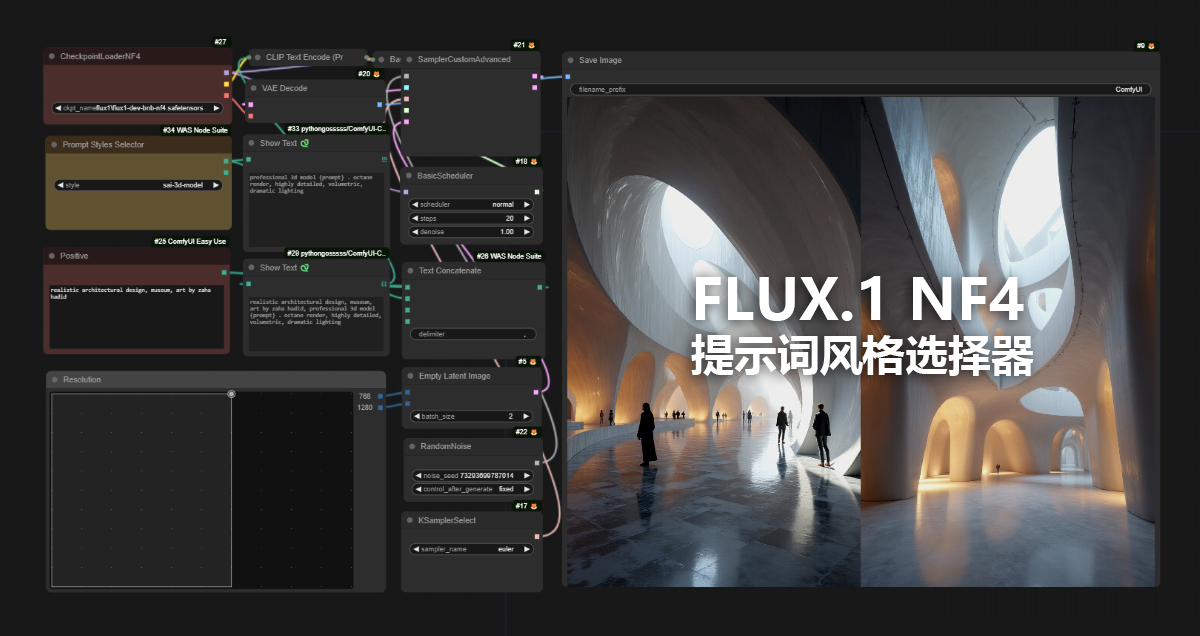
Task: Click the '#28 WAS Node Suite' badge
Action: click(x=508, y=256)
